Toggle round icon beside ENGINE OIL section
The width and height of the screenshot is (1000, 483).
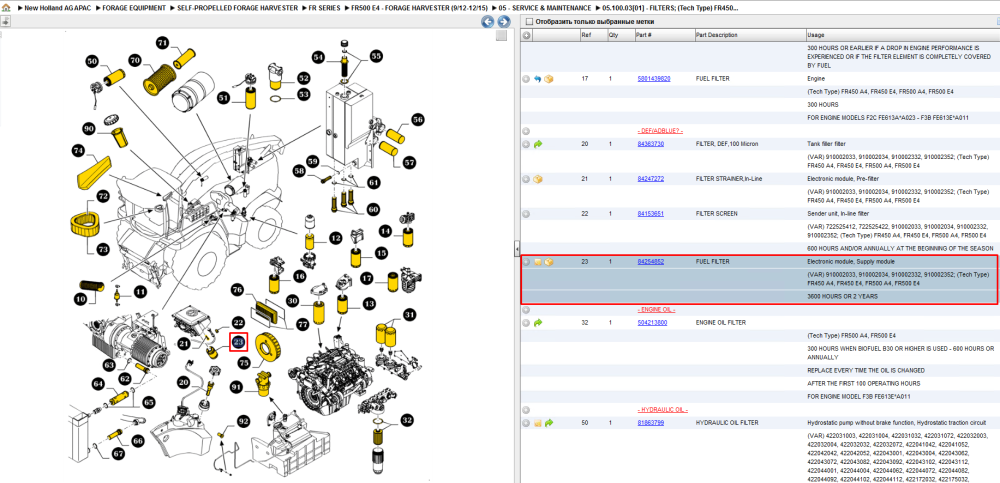click(526, 309)
